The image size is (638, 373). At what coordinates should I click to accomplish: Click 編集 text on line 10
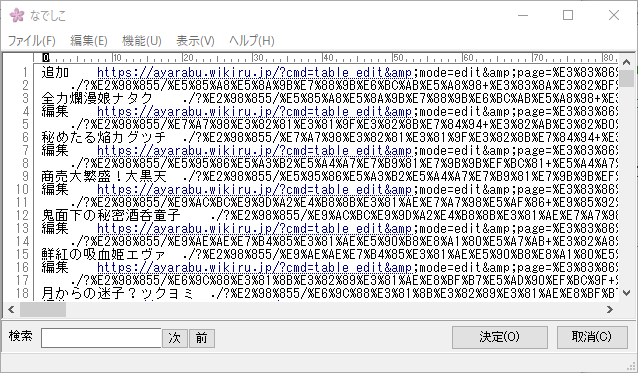pyautogui.click(x=55, y=190)
